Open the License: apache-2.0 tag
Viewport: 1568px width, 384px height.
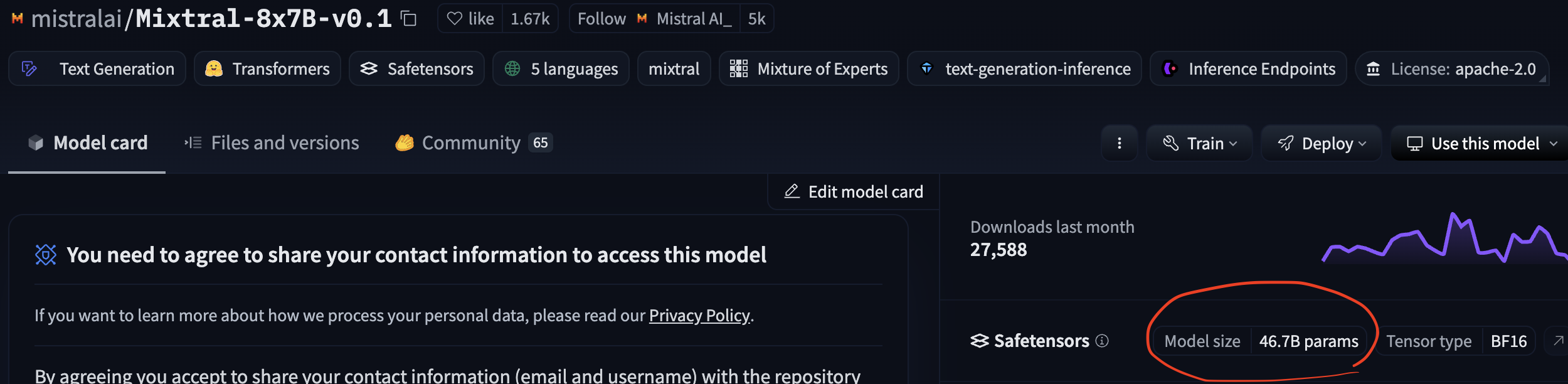(x=1451, y=68)
